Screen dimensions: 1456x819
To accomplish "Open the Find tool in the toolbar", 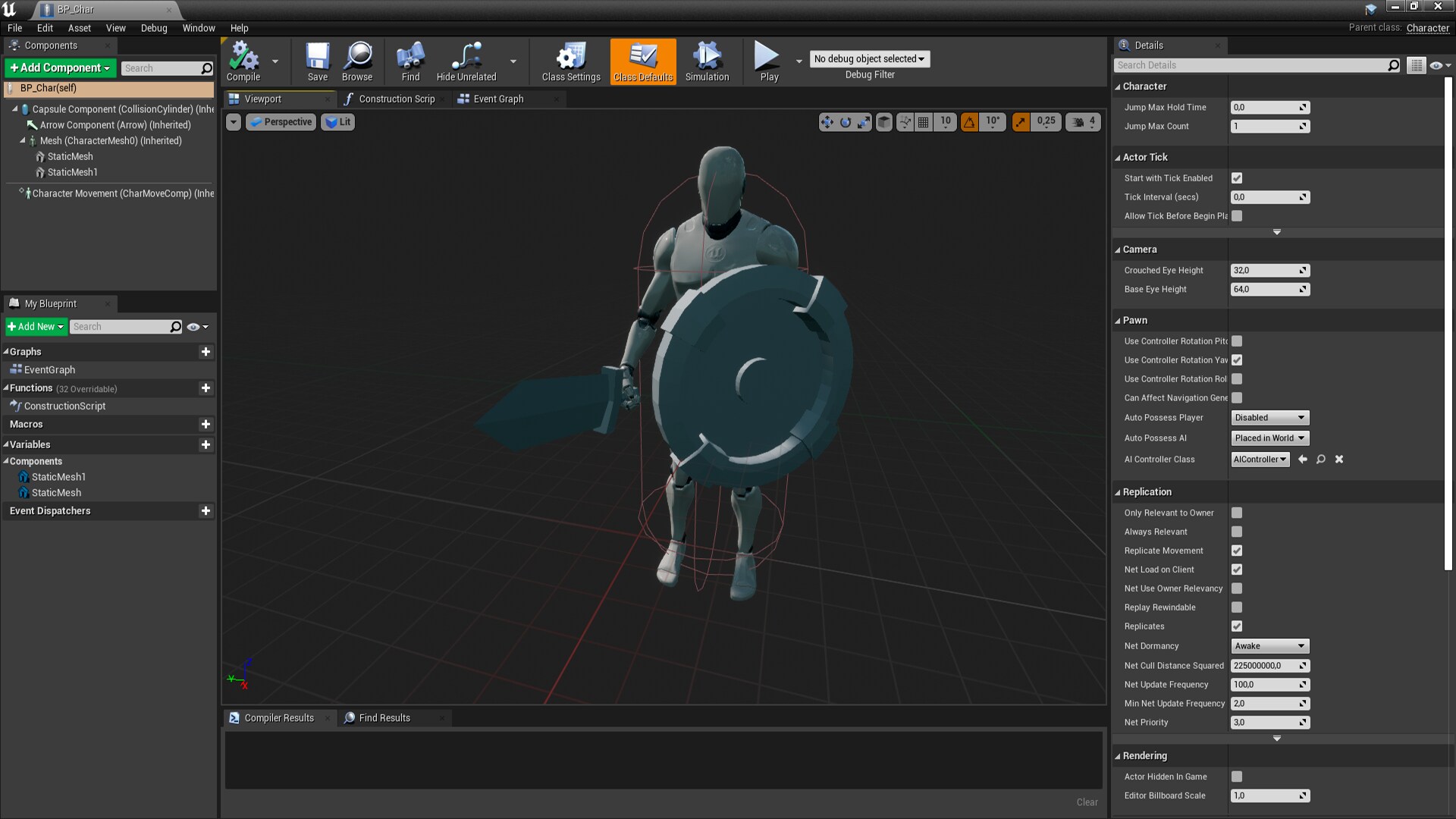I will click(409, 57).
